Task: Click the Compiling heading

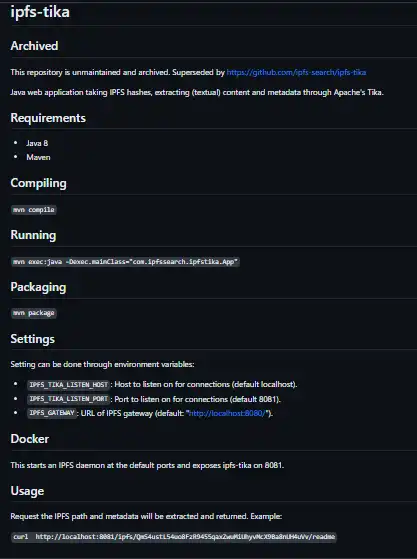Action: [38, 183]
